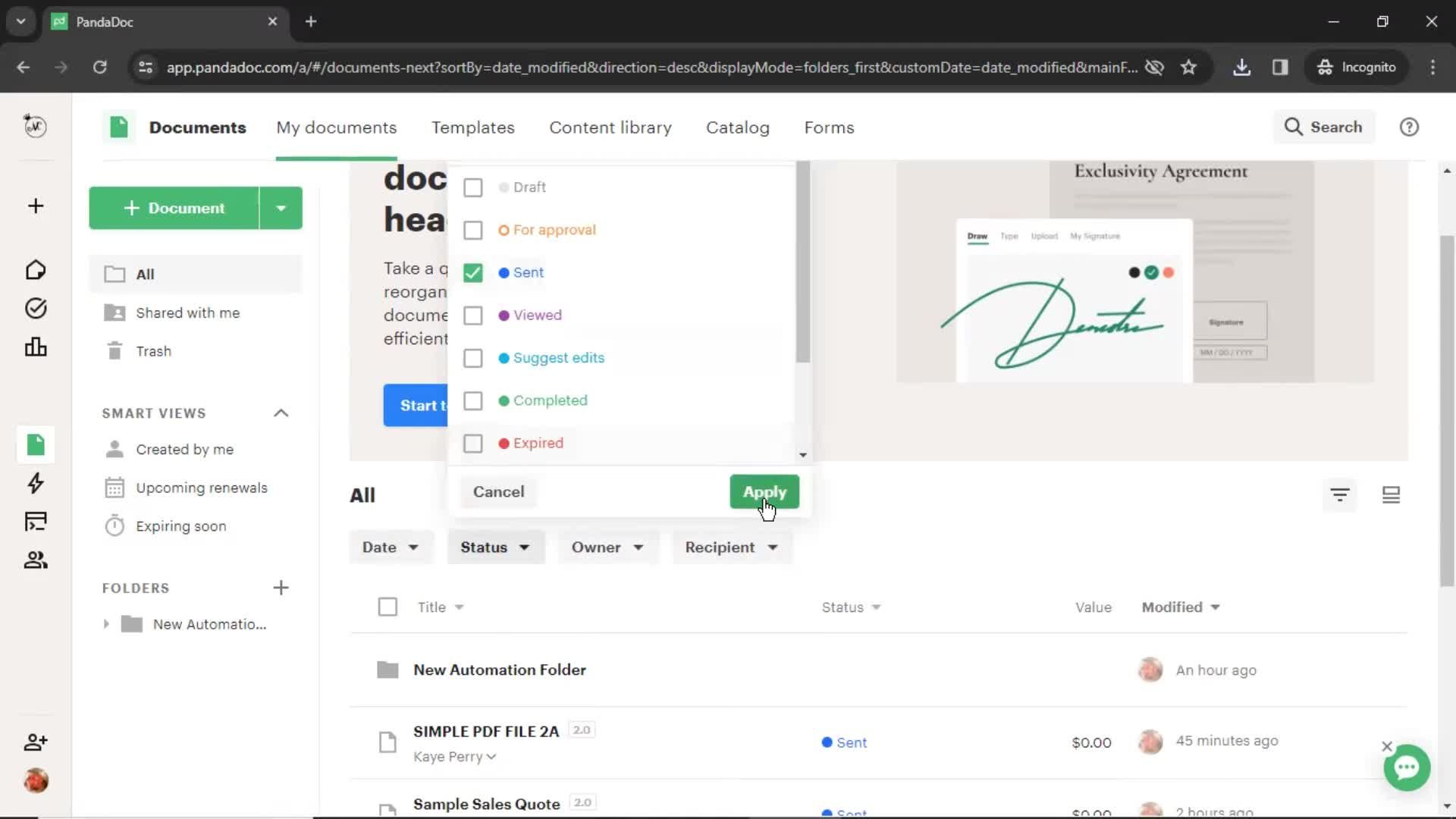Open the tasks/checklist sidebar icon
1456x819 pixels.
(35, 308)
